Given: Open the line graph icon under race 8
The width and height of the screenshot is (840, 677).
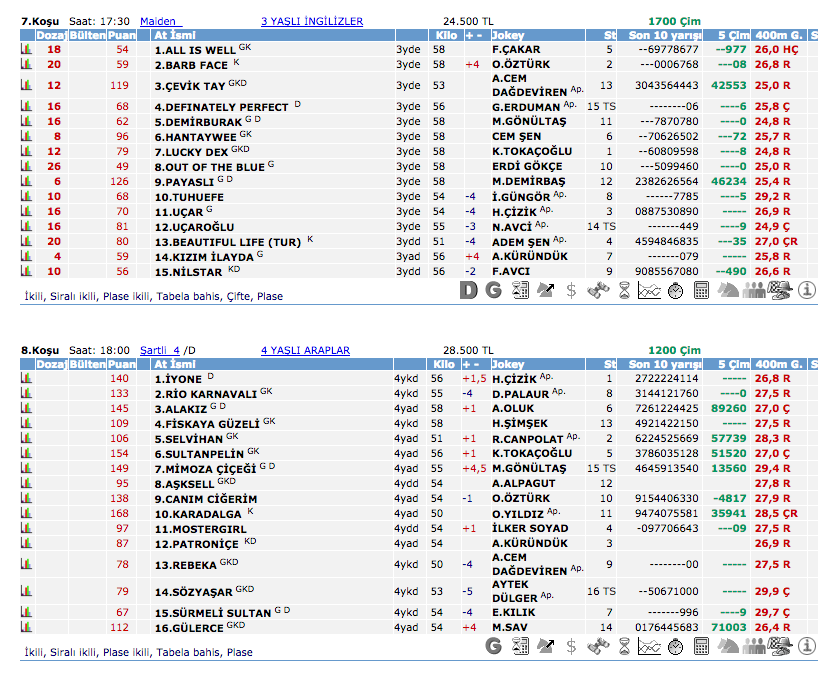Looking at the screenshot, I should [x=649, y=646].
